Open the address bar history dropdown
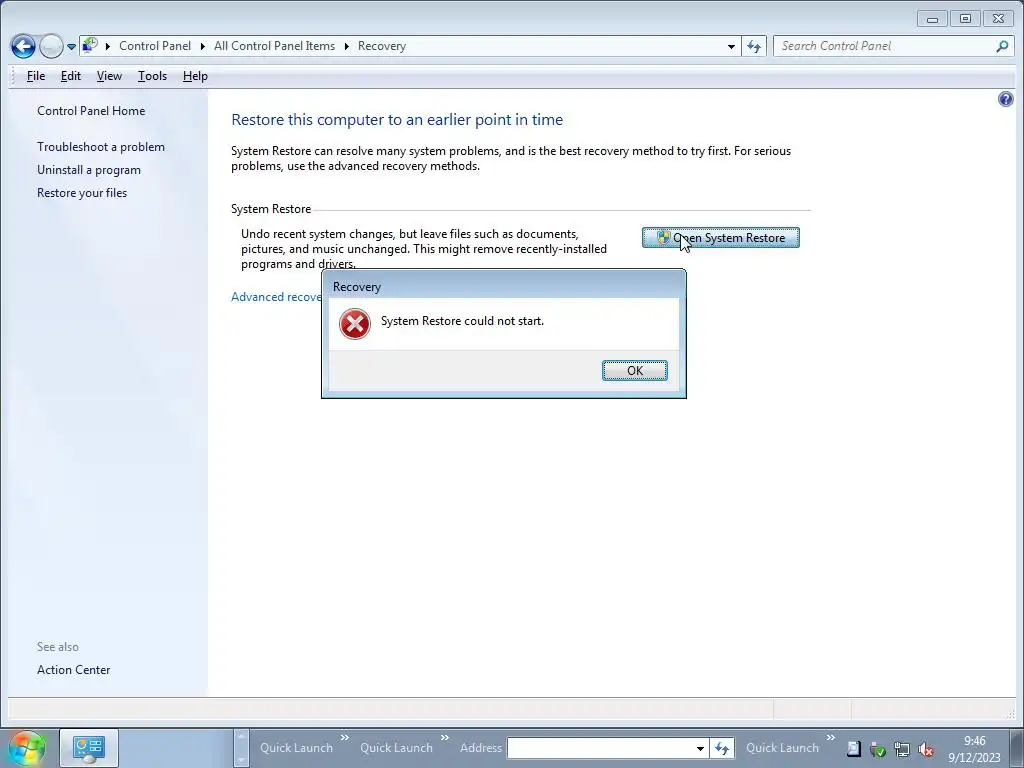The image size is (1024, 768). coord(731,46)
